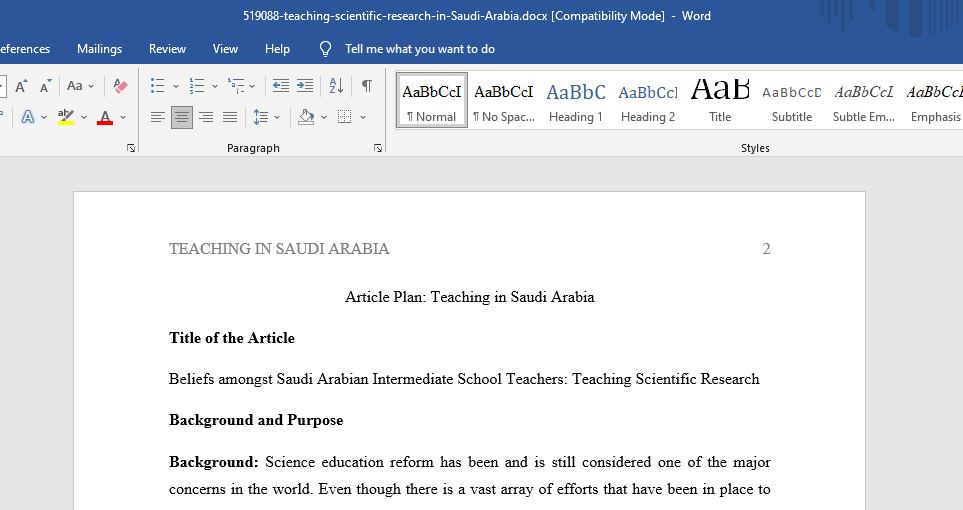Image resolution: width=963 pixels, height=510 pixels.
Task: Justify paragraph text
Action: tap(230, 117)
